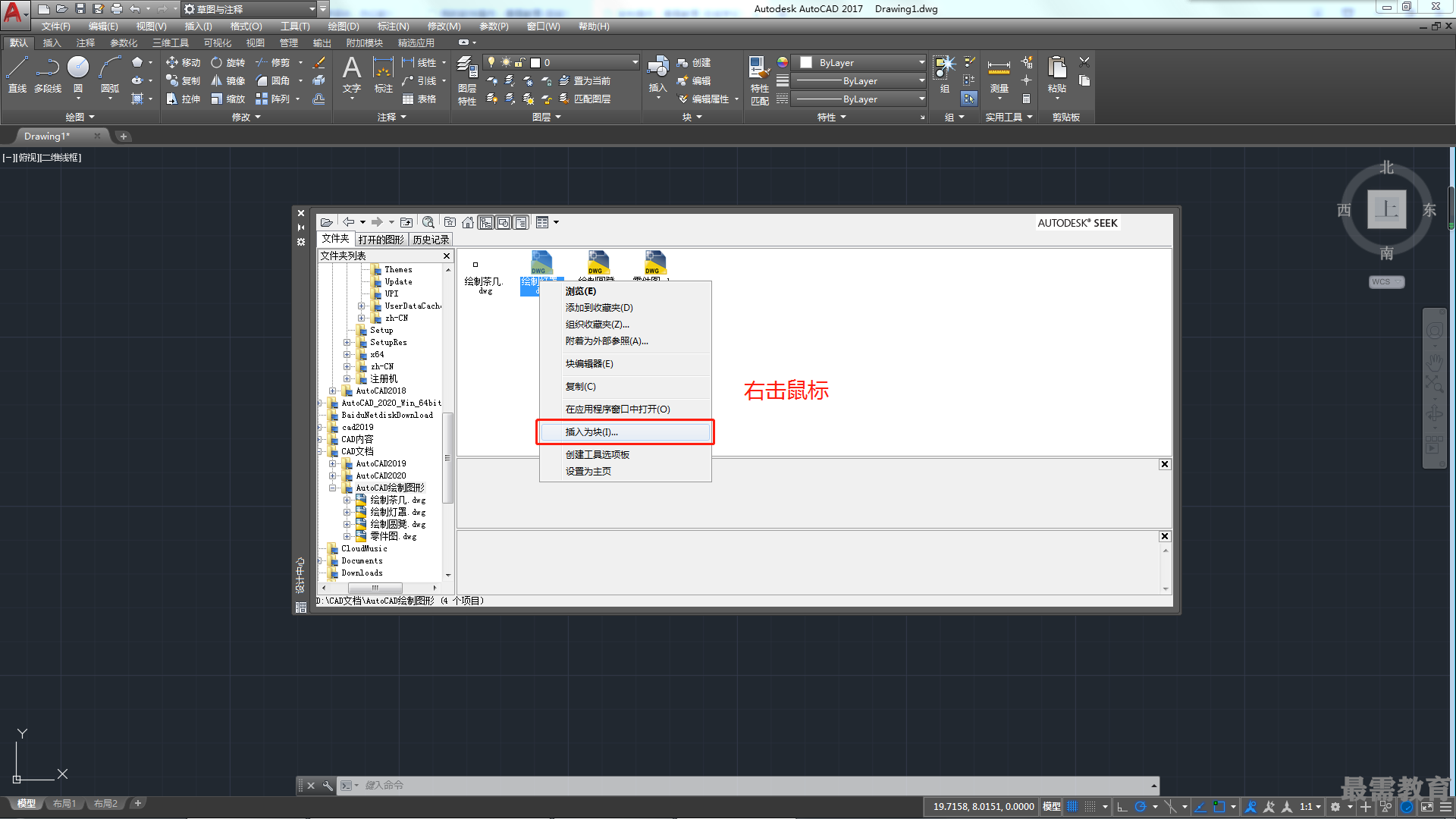Click the Mirror (镜像) tool
The width and height of the screenshot is (1456, 819).
pos(228,80)
